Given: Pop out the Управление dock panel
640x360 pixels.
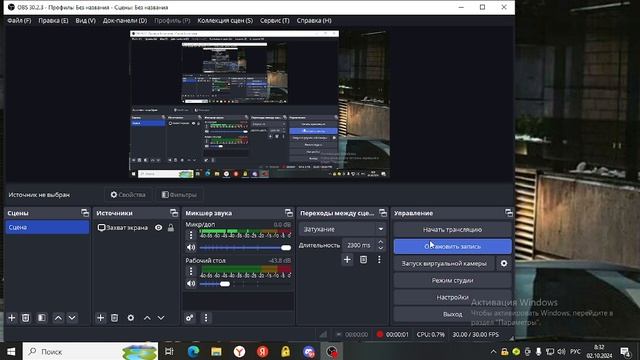Looking at the screenshot, I should (x=509, y=213).
